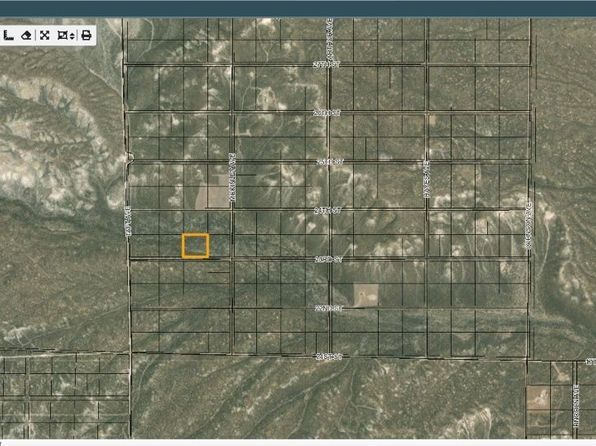Click vertical street label beside tan lot
The height and width of the screenshot is (446, 596).
(233, 177)
